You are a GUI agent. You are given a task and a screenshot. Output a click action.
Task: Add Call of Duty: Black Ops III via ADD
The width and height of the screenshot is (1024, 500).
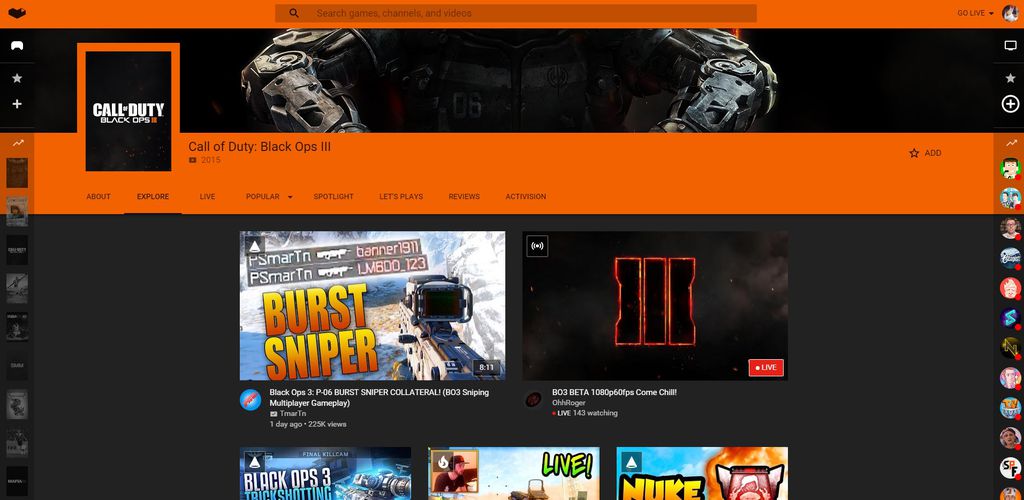pos(925,153)
